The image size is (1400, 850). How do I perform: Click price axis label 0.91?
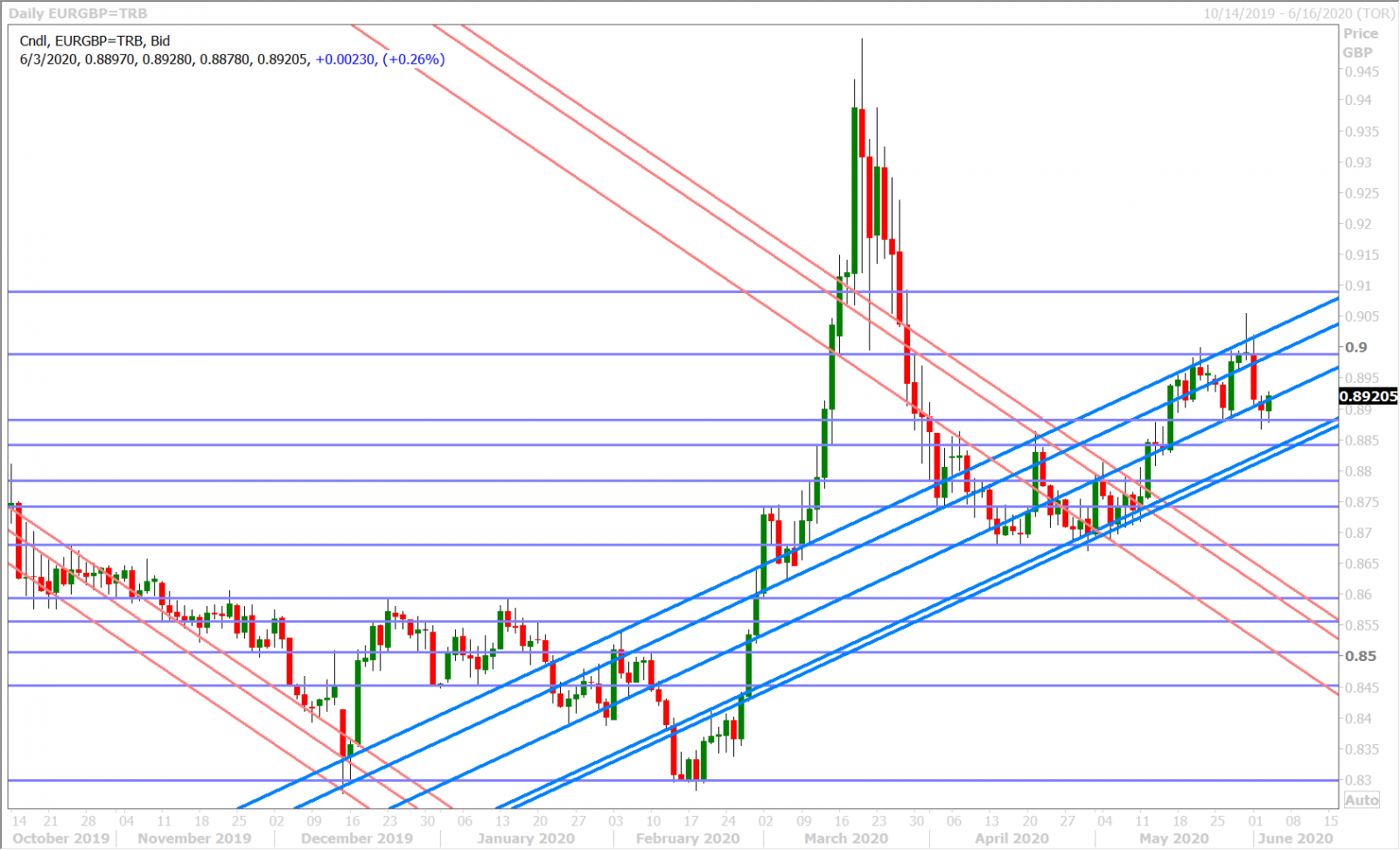1358,285
